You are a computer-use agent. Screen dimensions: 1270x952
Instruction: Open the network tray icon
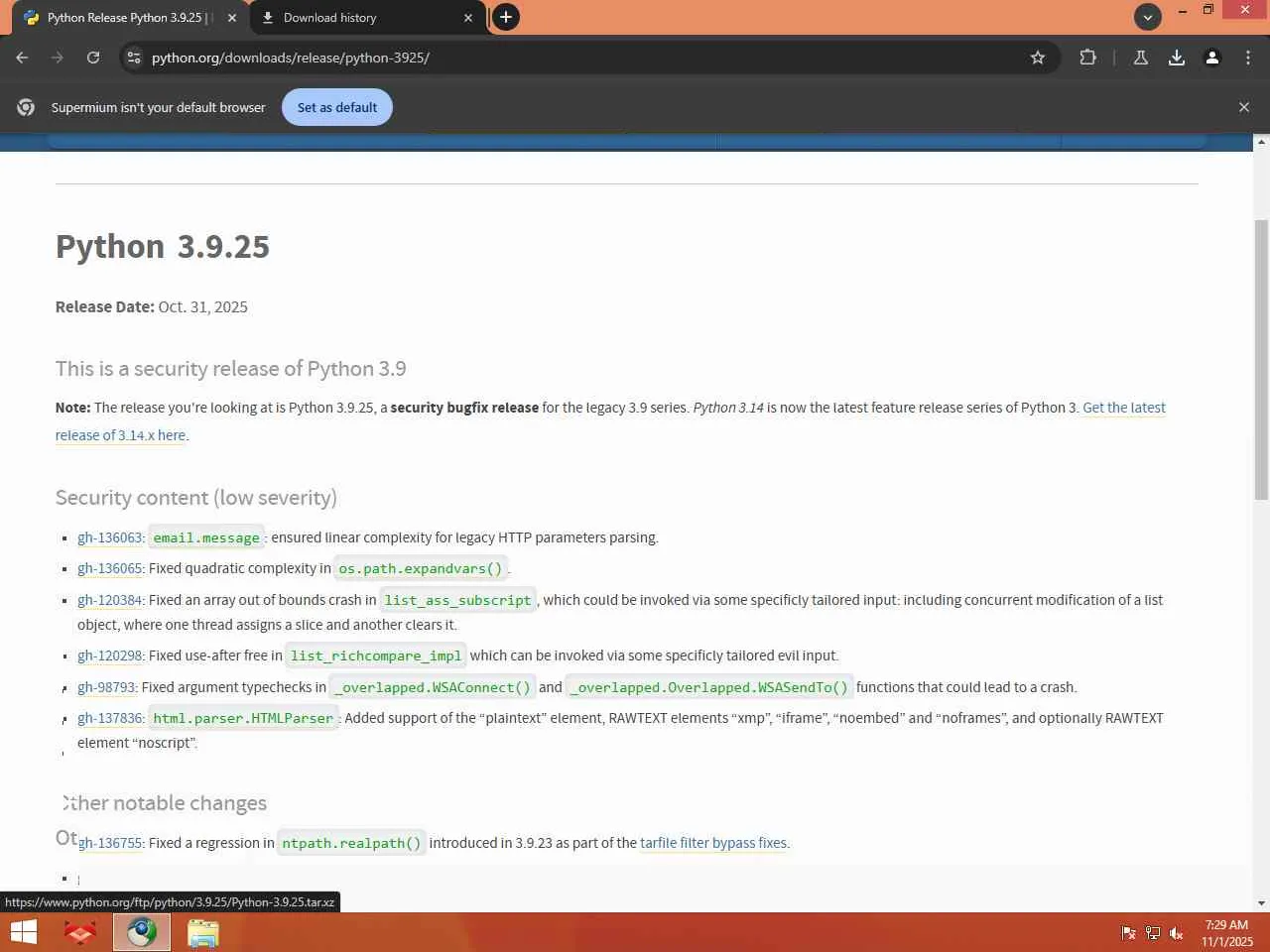point(1153,932)
